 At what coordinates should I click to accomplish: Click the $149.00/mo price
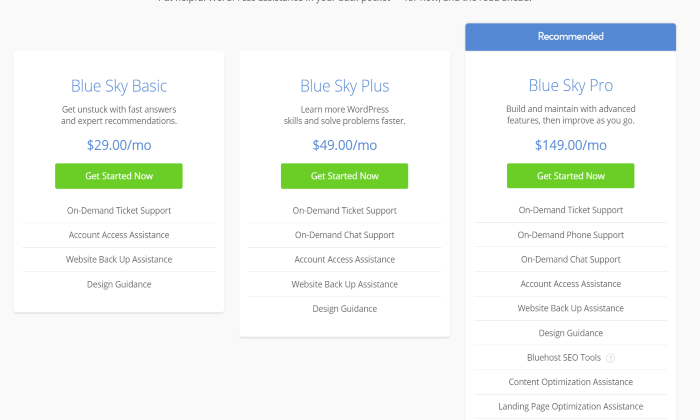coord(571,145)
